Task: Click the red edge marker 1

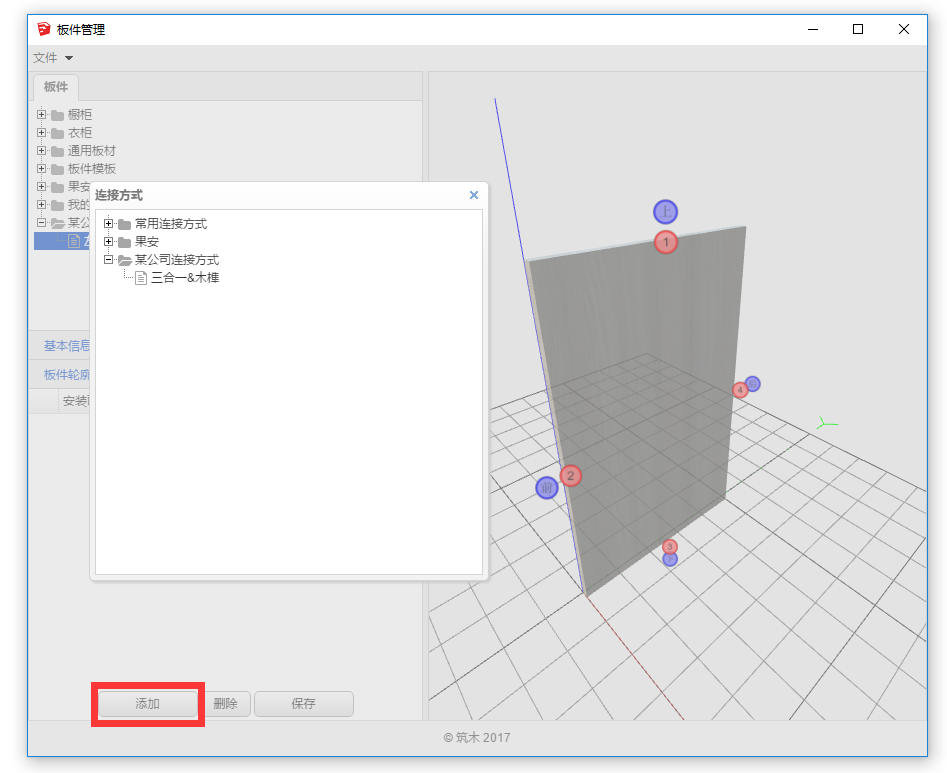Action: (666, 242)
